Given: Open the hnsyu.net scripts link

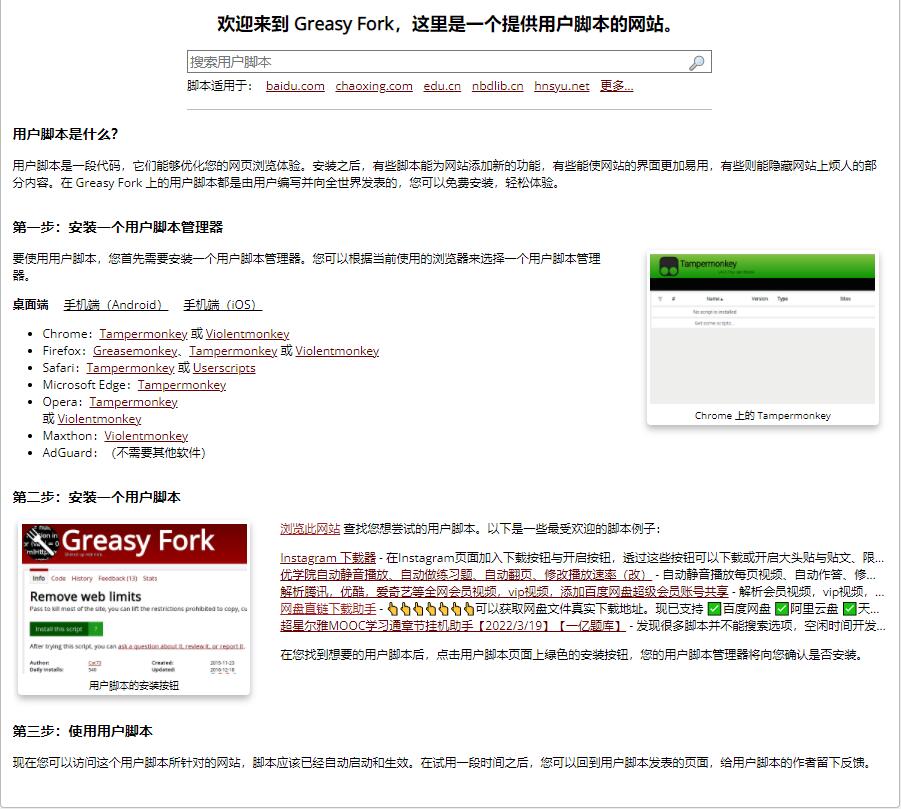Looking at the screenshot, I should pyautogui.click(x=561, y=86).
